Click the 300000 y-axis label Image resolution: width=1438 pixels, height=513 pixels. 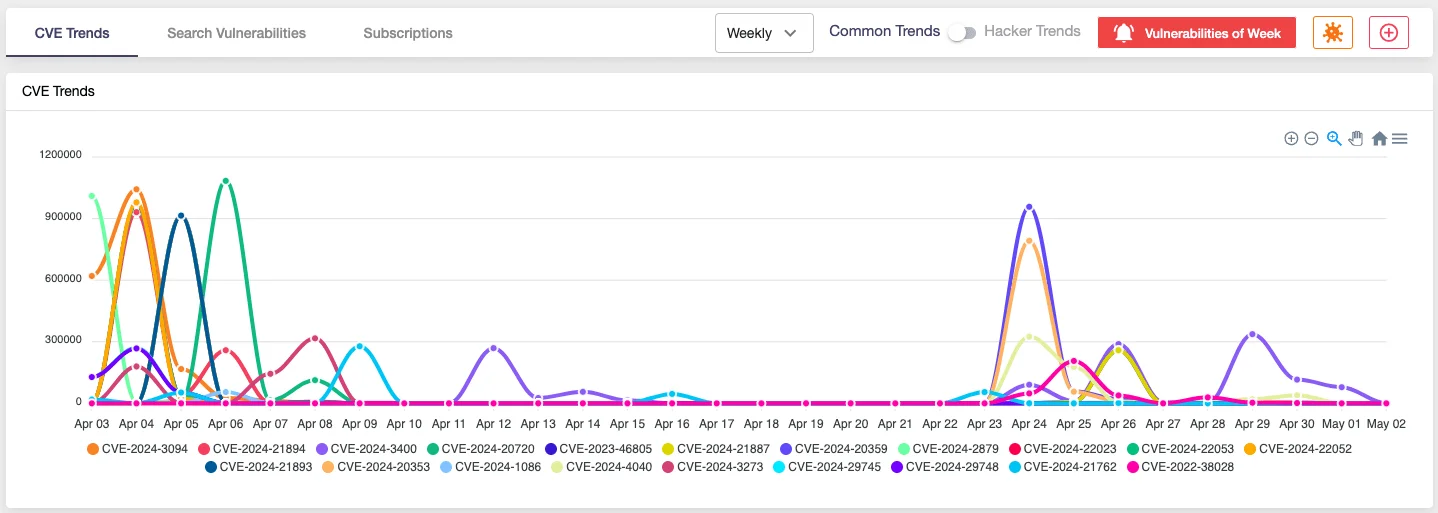point(64,340)
